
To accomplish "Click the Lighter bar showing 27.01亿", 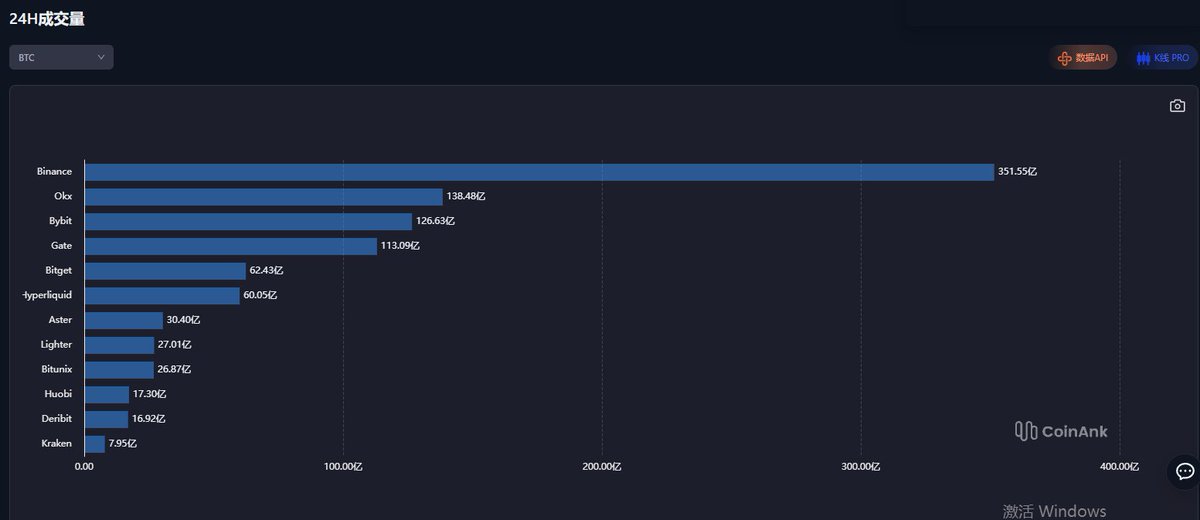I will point(119,345).
